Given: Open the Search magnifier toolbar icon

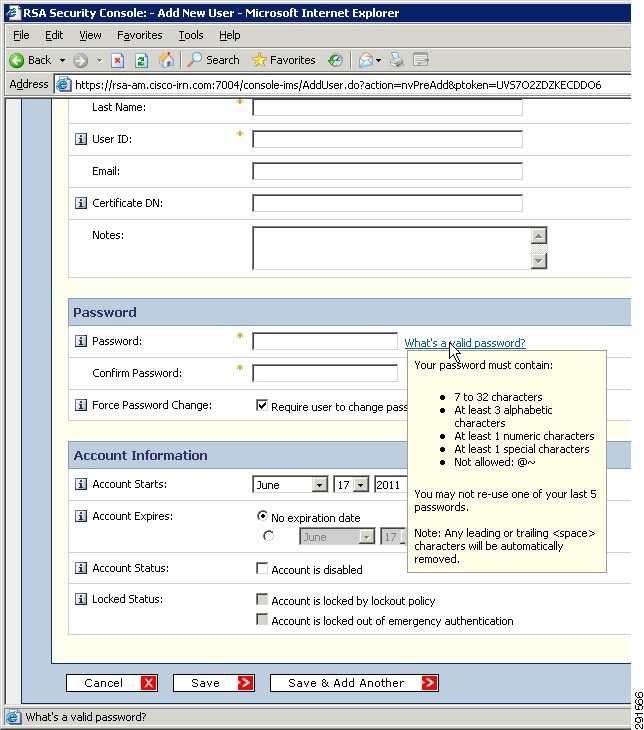Looking at the screenshot, I should 194,60.
